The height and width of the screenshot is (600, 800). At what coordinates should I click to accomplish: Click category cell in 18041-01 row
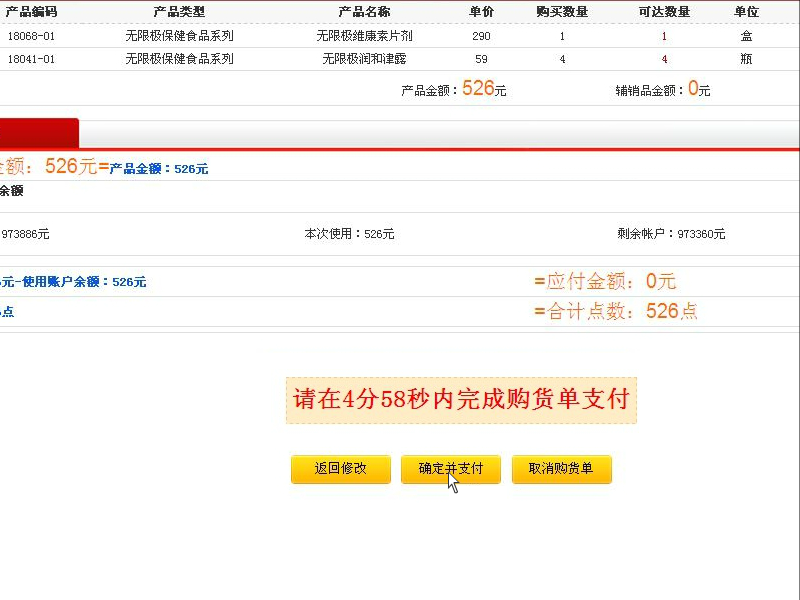click(180, 59)
